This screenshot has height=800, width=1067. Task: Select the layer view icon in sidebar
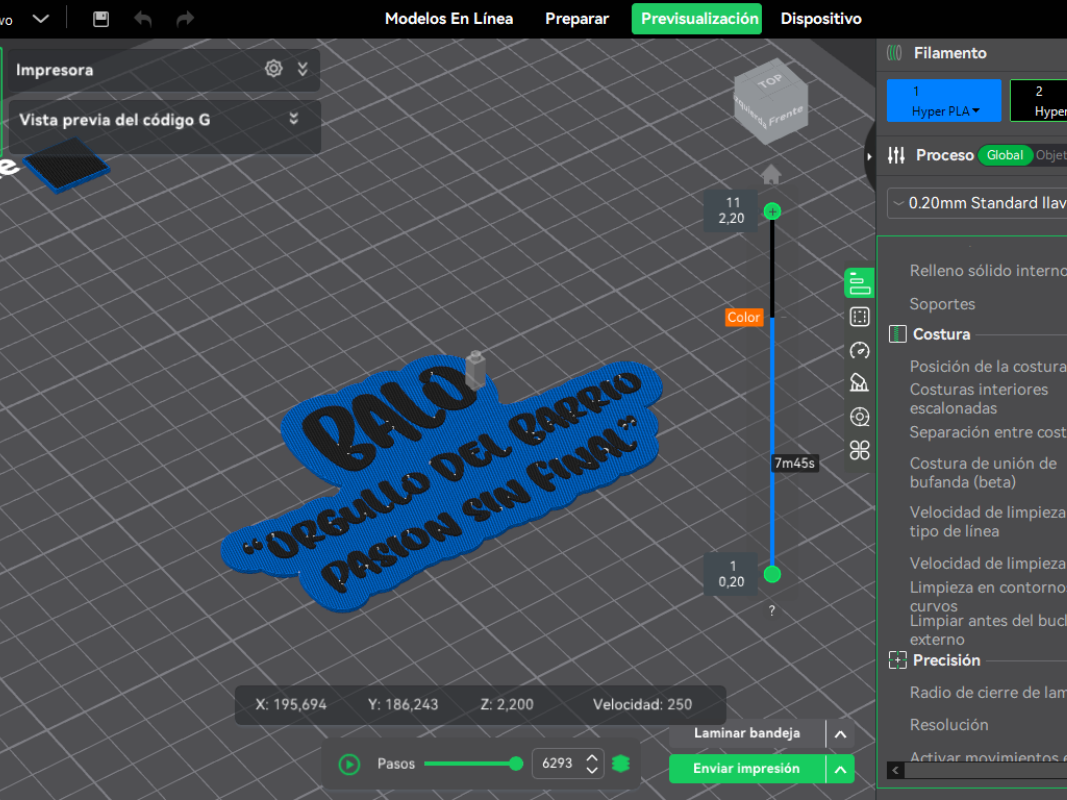[859, 283]
